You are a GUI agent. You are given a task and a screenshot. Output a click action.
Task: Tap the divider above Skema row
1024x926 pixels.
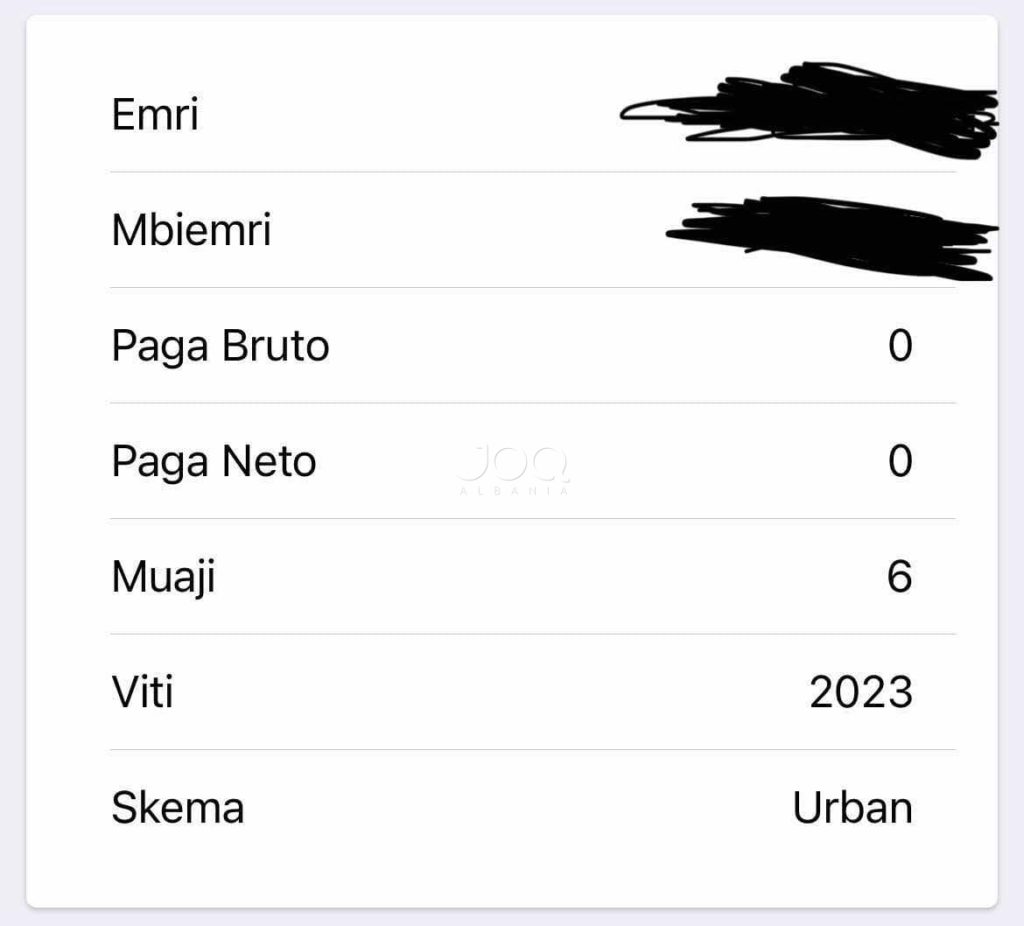533,750
